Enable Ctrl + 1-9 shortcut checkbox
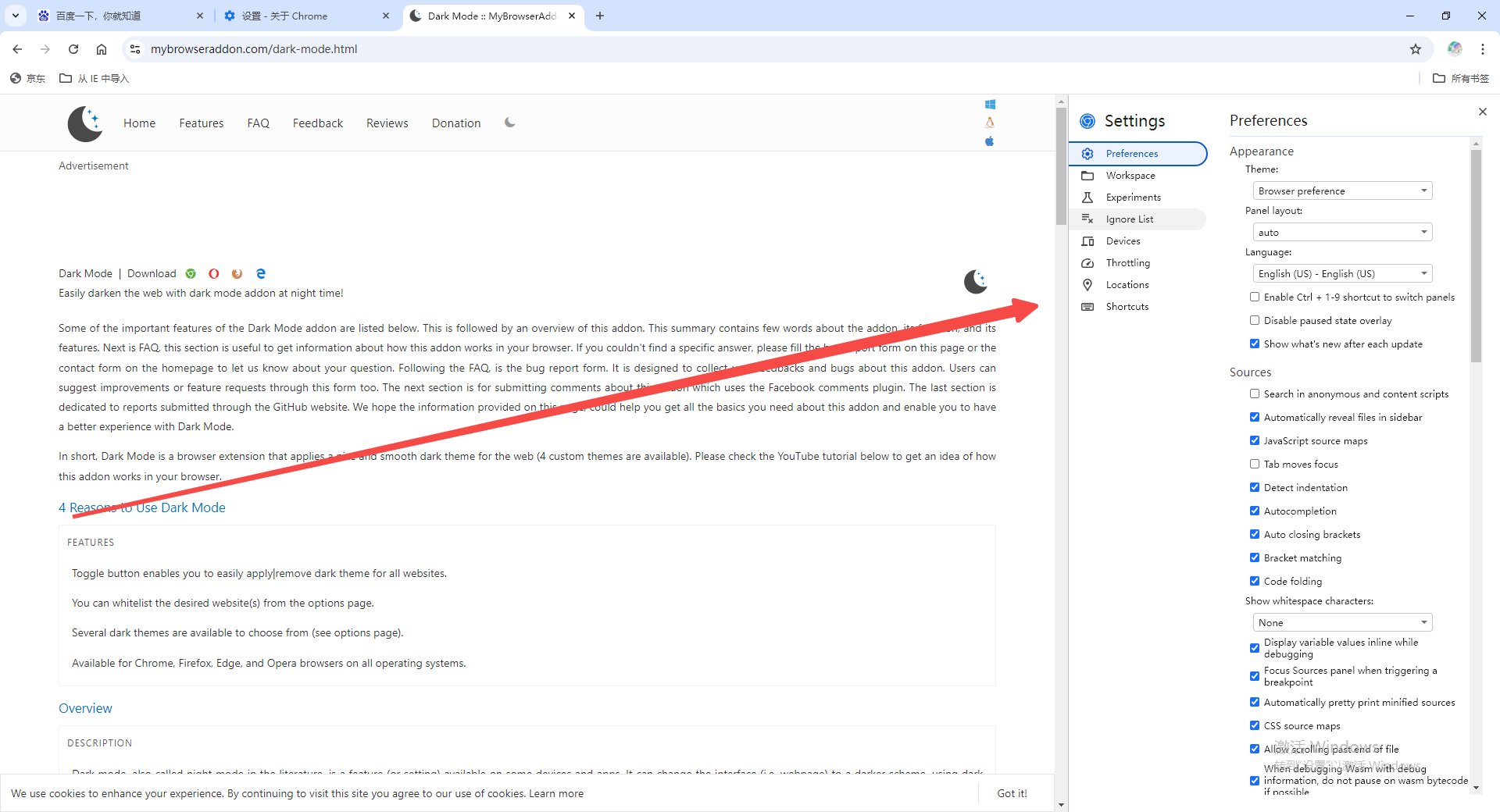 [x=1255, y=297]
